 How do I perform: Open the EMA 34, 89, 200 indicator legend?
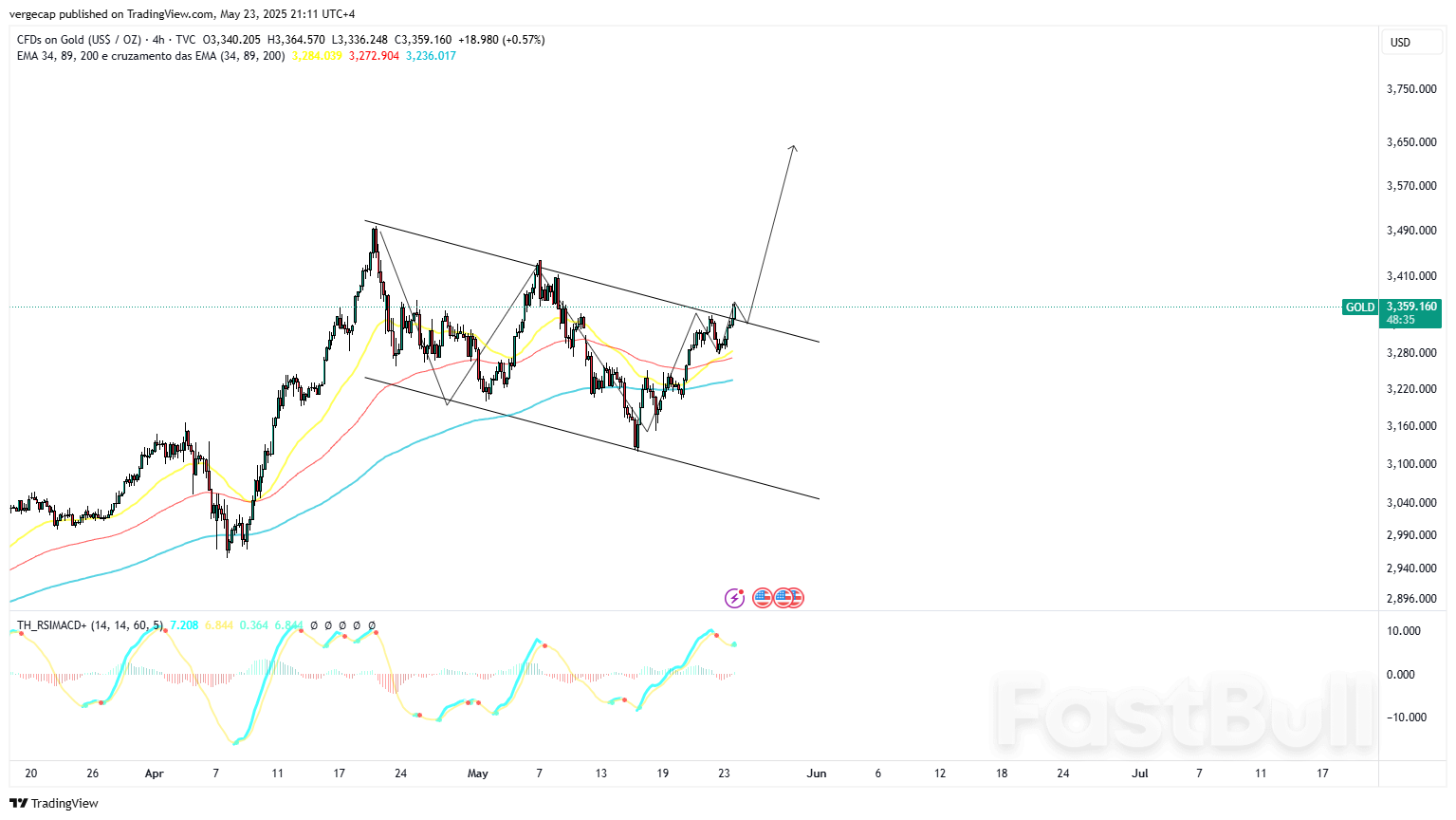click(x=151, y=56)
